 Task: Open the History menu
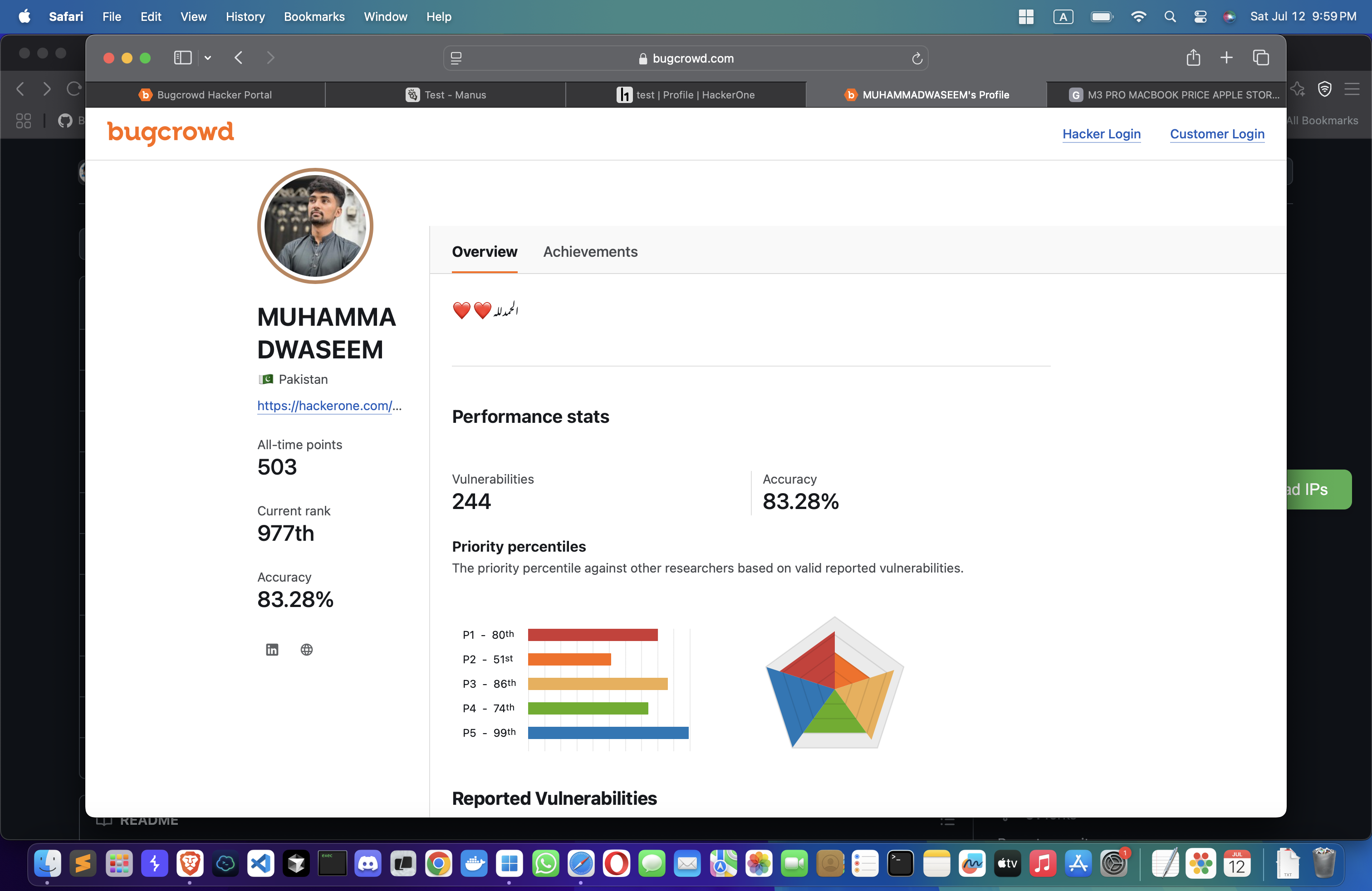[245, 17]
